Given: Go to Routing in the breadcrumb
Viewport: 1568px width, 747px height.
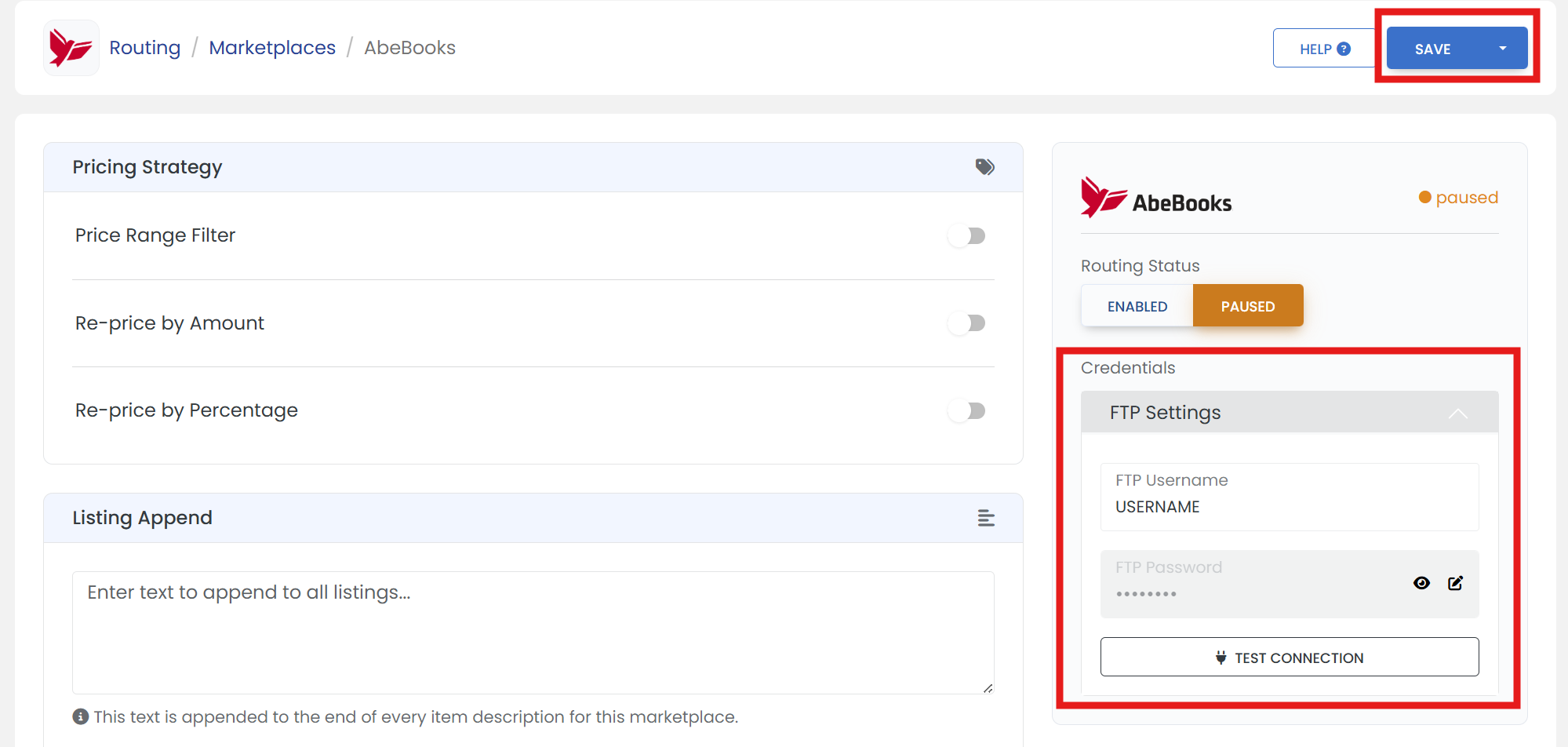Looking at the screenshot, I should pos(145,48).
